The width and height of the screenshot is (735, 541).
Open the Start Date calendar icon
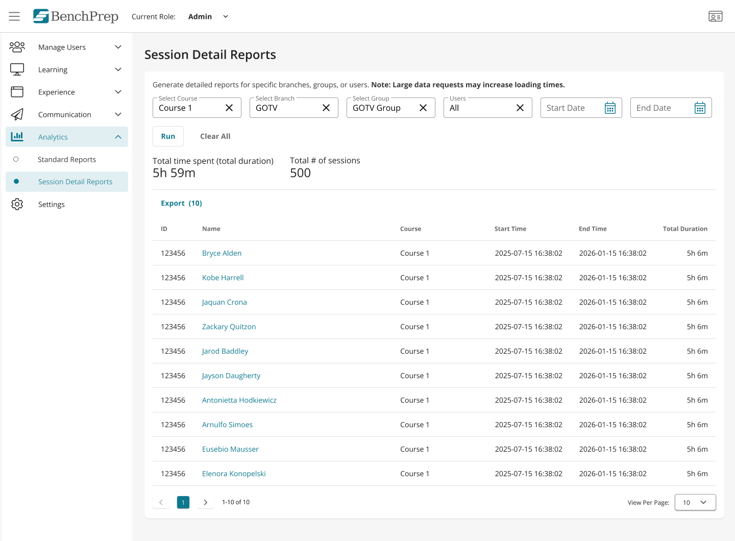coord(610,108)
